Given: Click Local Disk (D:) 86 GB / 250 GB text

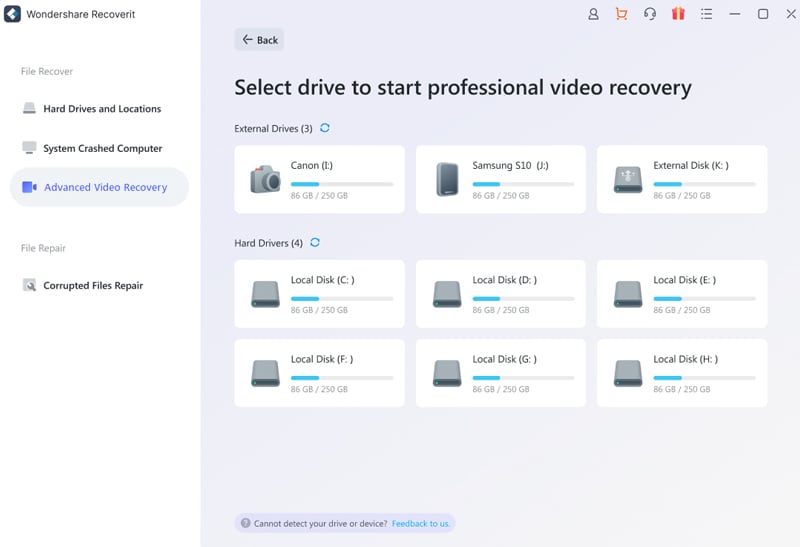Looking at the screenshot, I should pyautogui.click(x=501, y=310).
